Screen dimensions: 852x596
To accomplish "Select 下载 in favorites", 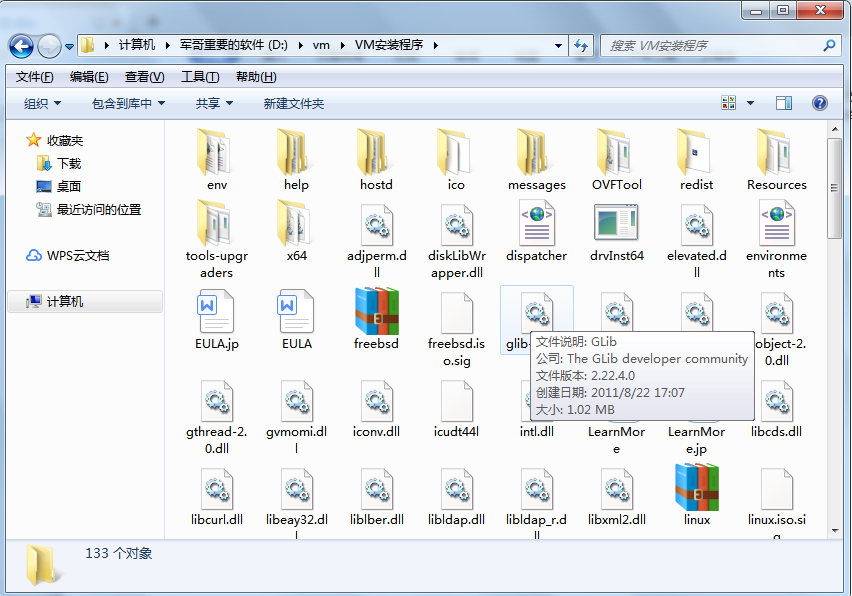I will [59, 164].
